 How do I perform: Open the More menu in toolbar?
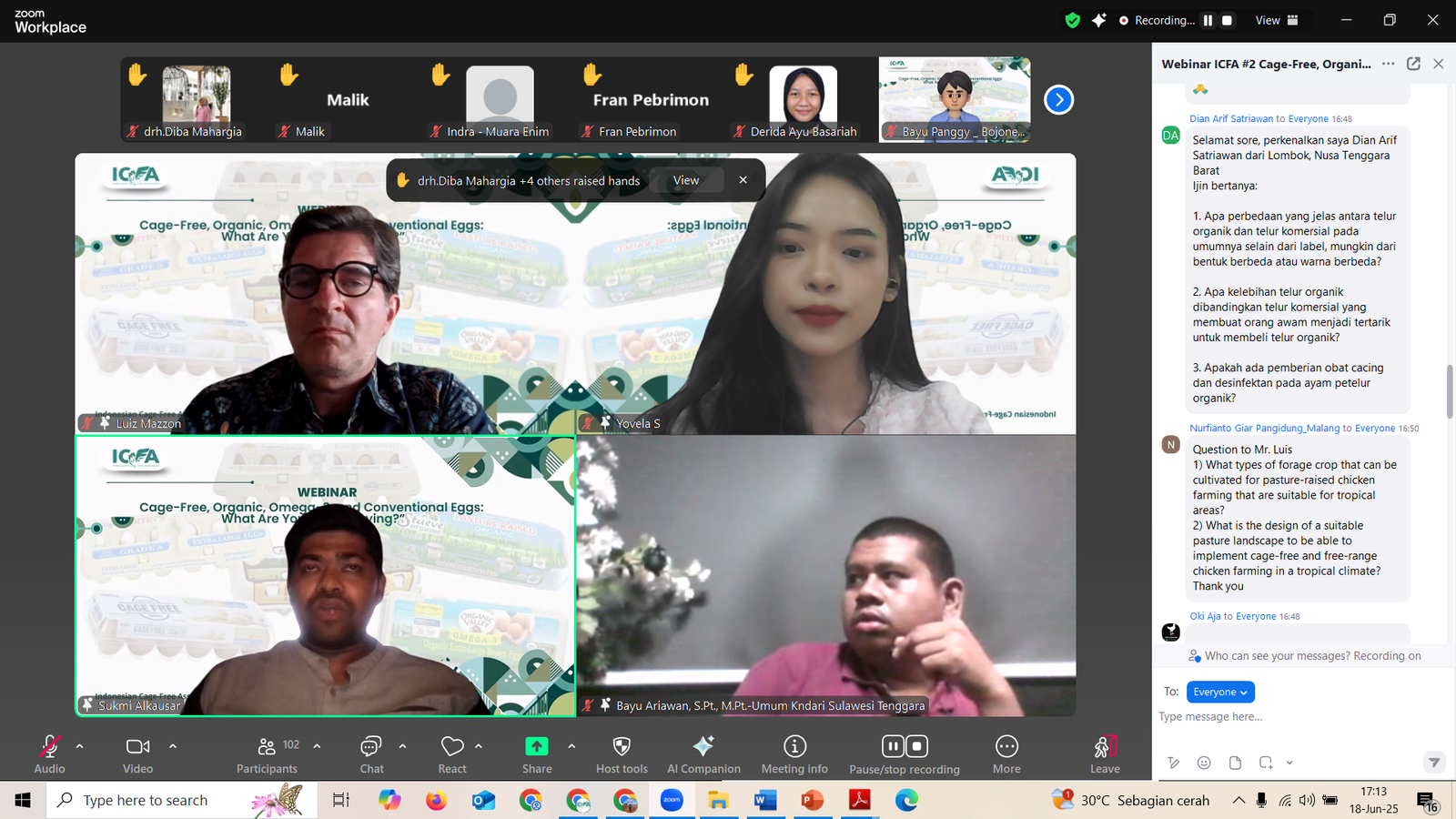(1006, 747)
